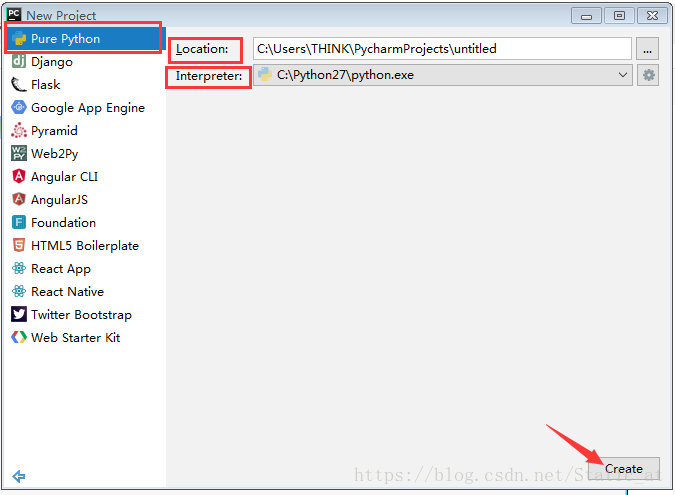Screen dimensions: 675x495
Task: Maximize the New Project window
Action: pyautogui.click(x=619, y=16)
